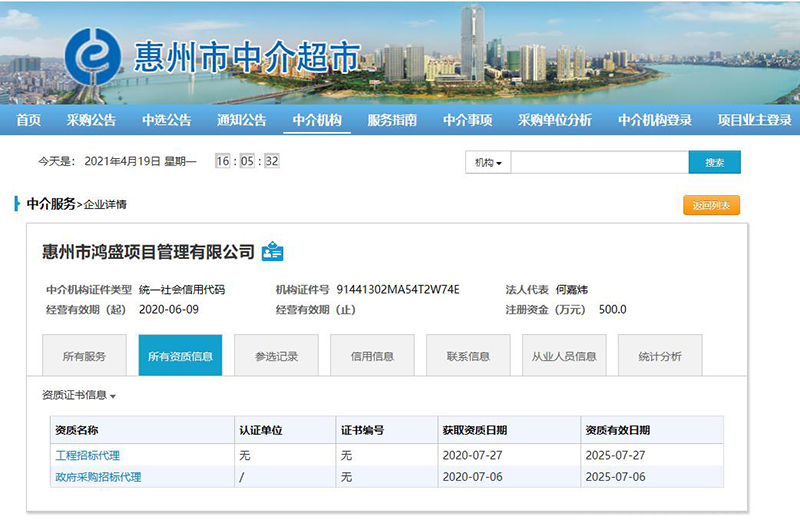This screenshot has height=520, width=800.
Task: Open the 政府采购招标代理 qualification link
Action: [x=98, y=477]
